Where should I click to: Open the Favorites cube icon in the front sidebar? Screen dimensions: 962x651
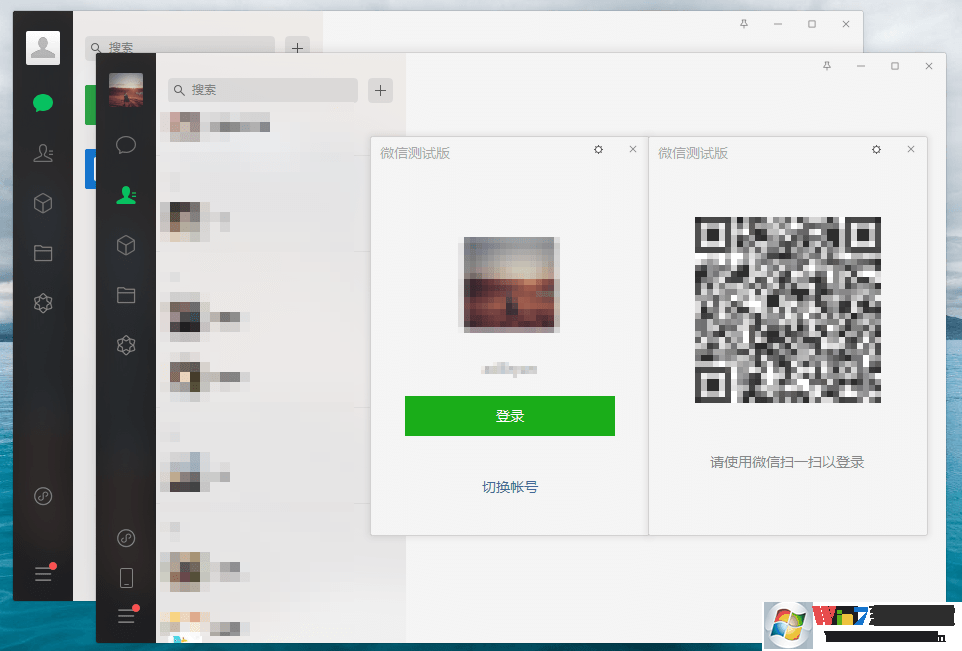126,245
